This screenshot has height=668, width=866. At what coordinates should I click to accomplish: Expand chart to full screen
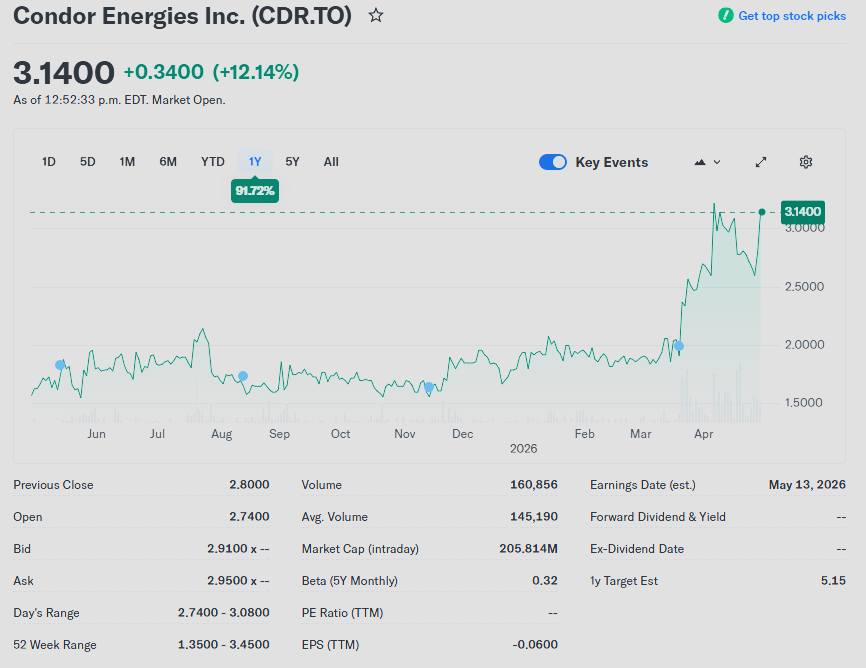coord(761,162)
